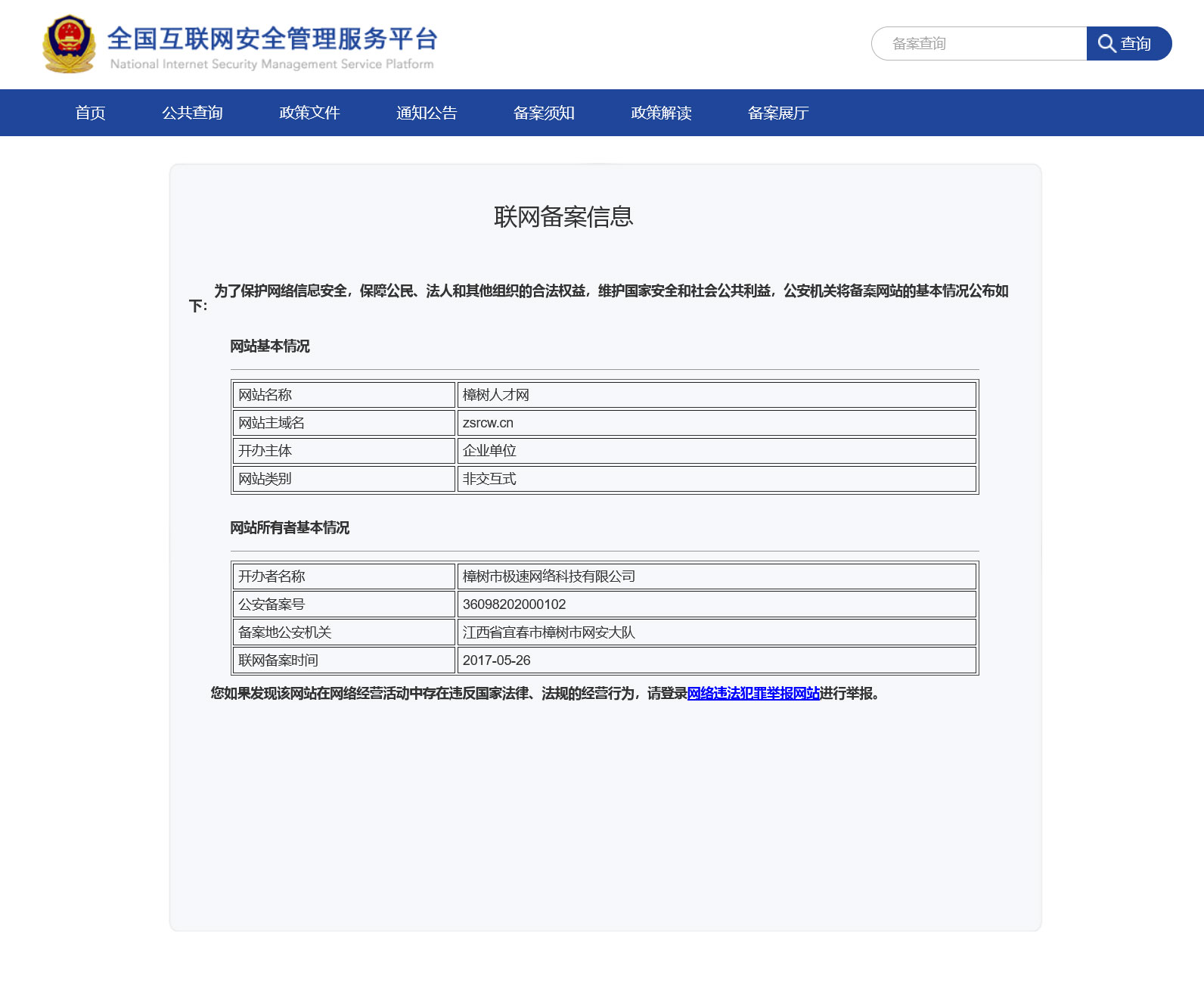Select the 网站基本情况 section heading

point(270,346)
